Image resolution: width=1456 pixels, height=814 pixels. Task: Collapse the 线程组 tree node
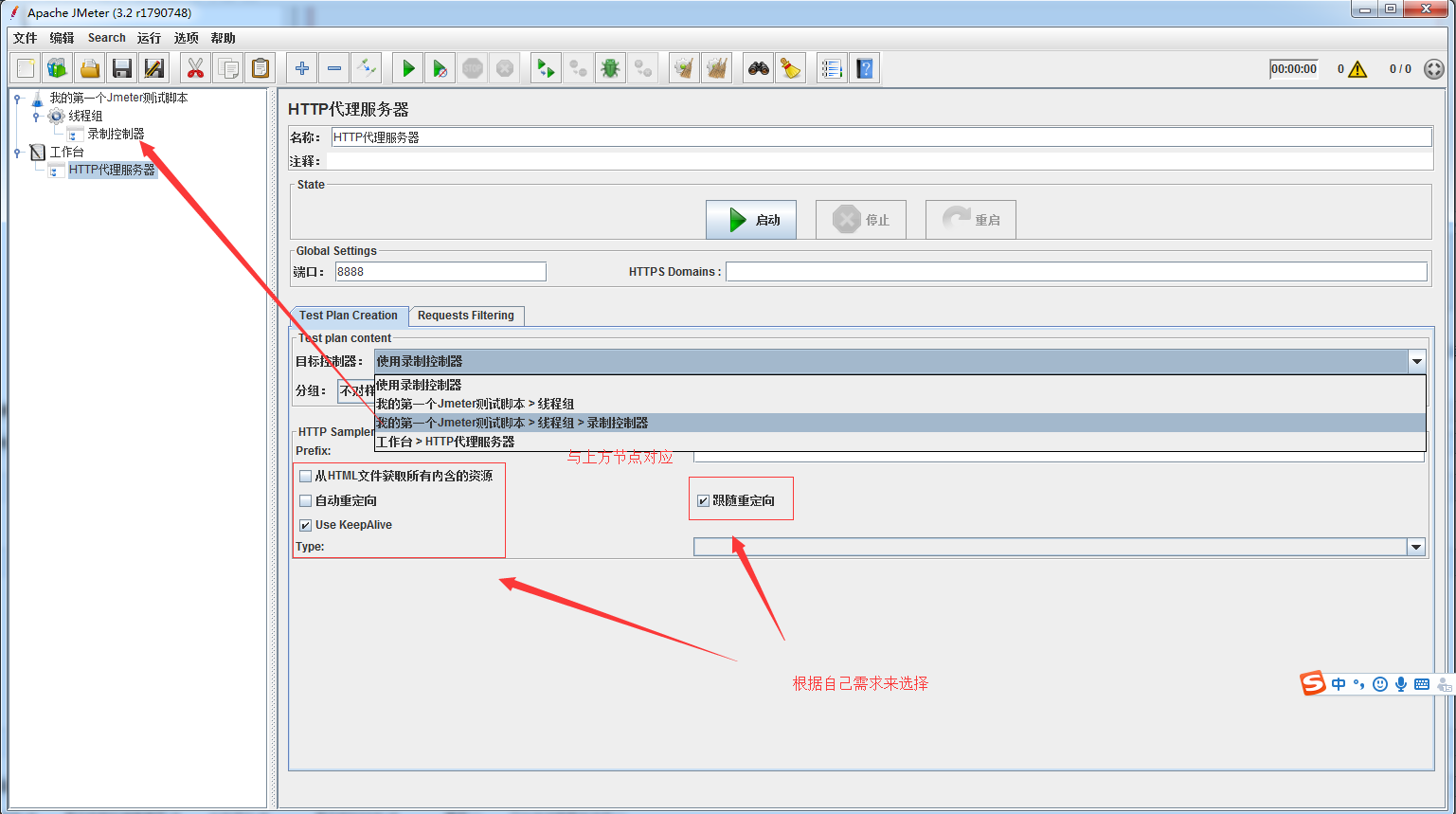click(36, 116)
